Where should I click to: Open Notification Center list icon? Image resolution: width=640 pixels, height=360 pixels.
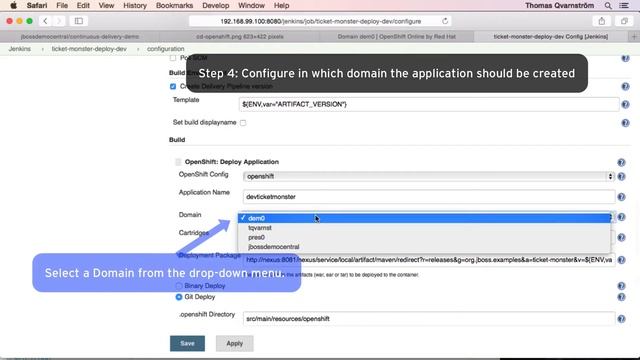(624, 6)
